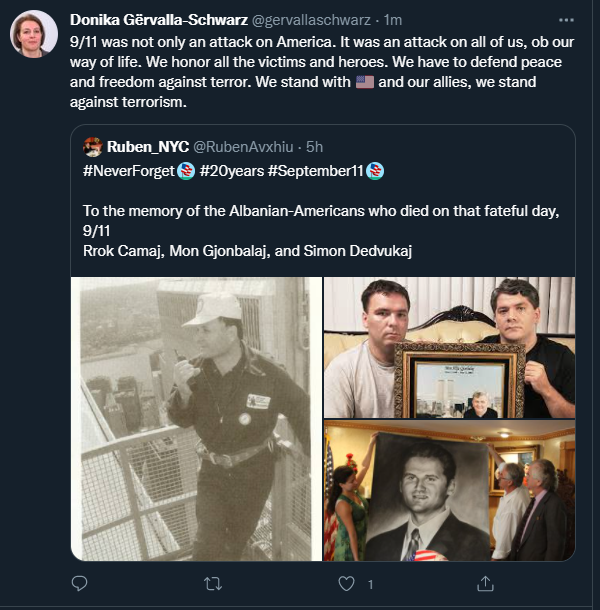This screenshot has width=600, height=610.
Task: Open the photo of the charcoal portrait unveiling
Action: click(x=449, y=490)
